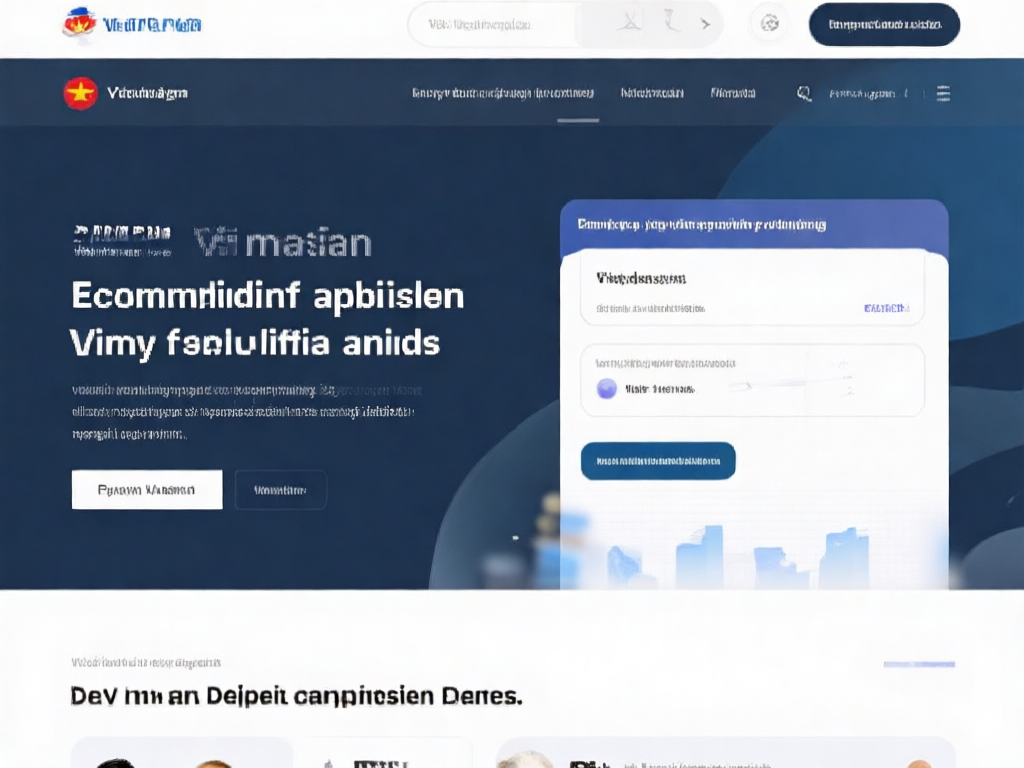Click the purple link in first card row
Image resolution: width=1024 pixels, height=768 pixels.
pyautogui.click(x=886, y=308)
